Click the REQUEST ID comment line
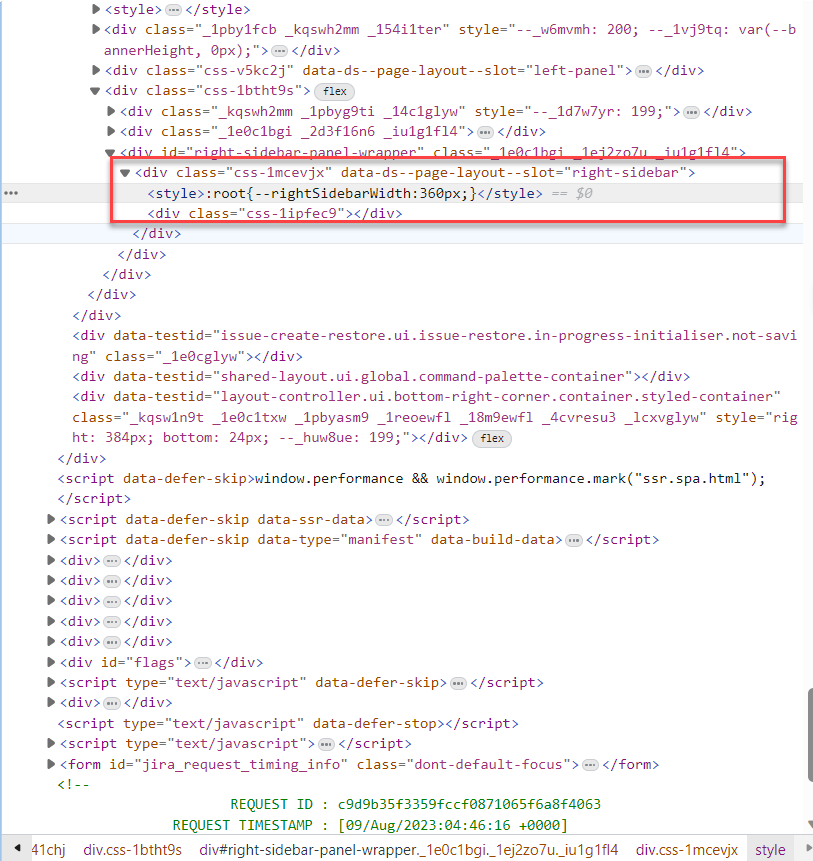 click(x=415, y=804)
